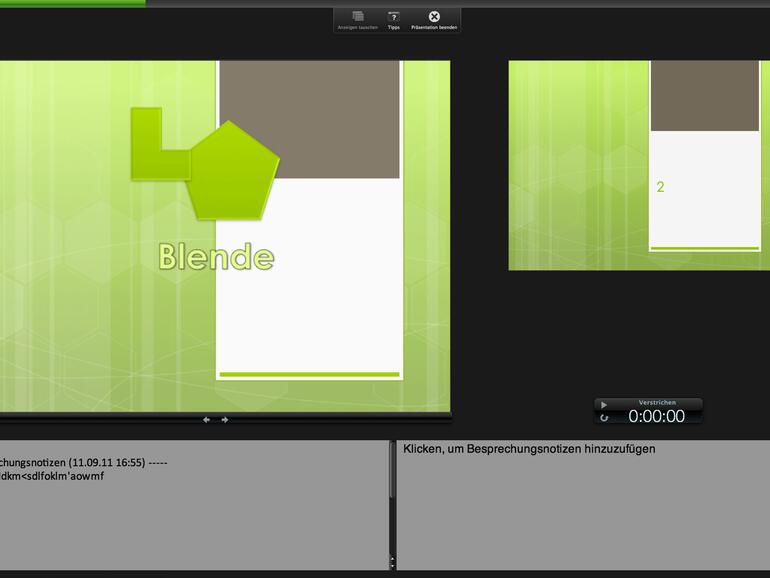Open the Tipps help button
Image resolution: width=770 pixels, height=578 pixels.
393,20
